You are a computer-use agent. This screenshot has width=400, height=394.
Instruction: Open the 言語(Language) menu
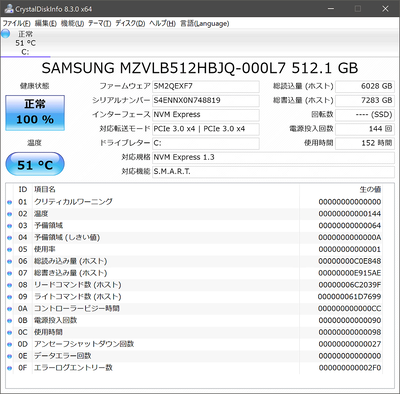(205, 24)
